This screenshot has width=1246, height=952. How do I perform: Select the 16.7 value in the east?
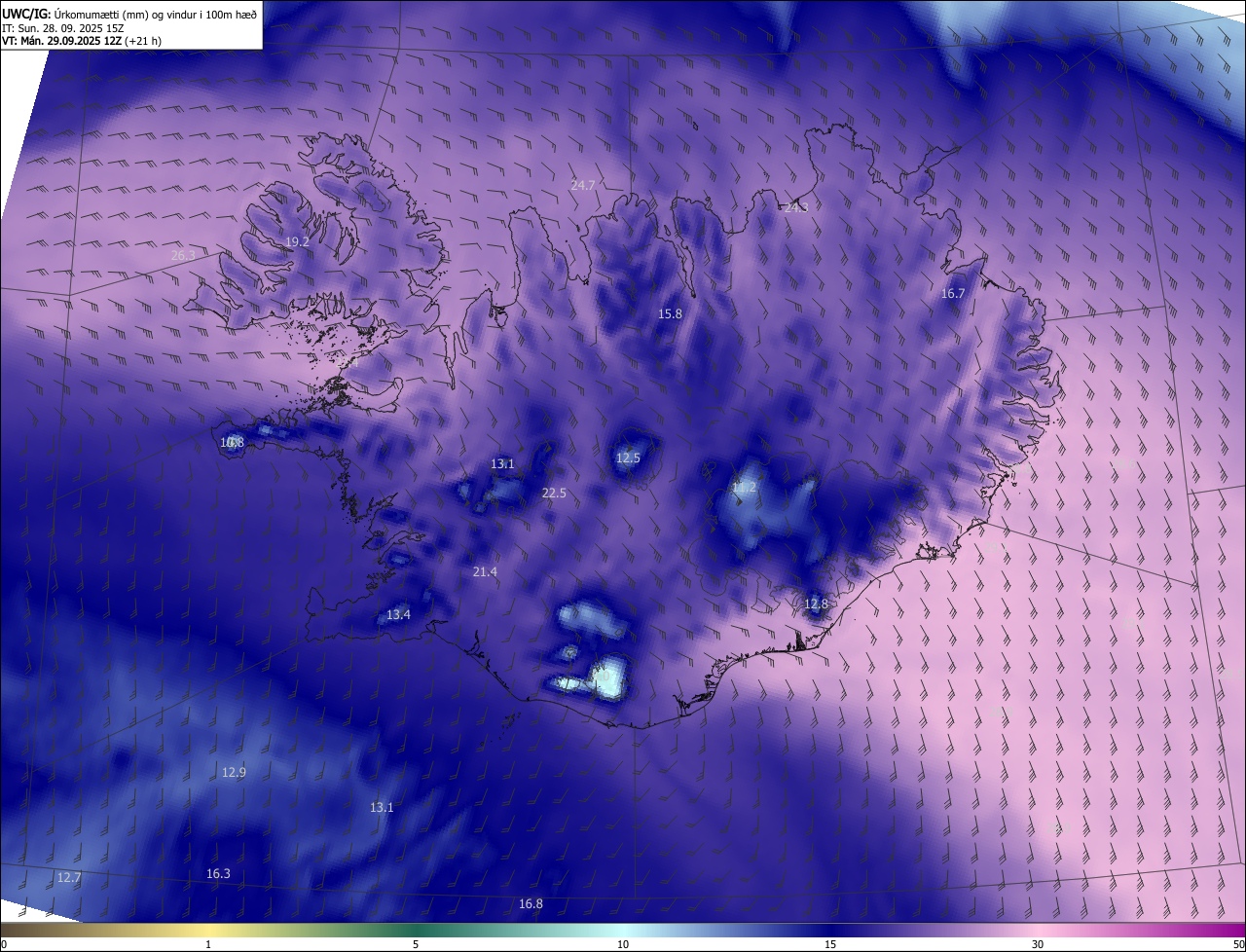pyautogui.click(x=953, y=293)
